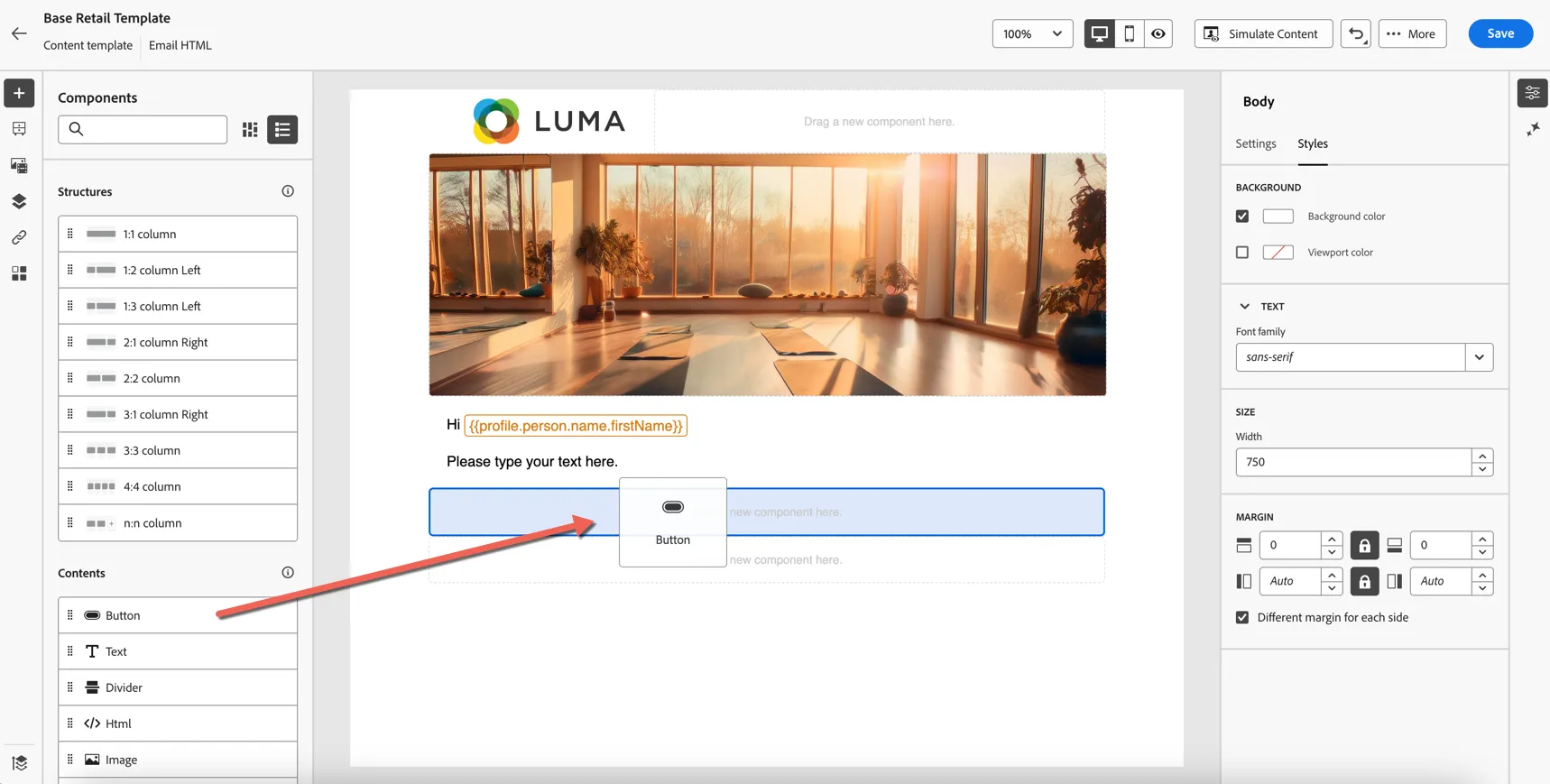Click the components search field
The width and height of the screenshot is (1550, 784).
143,130
